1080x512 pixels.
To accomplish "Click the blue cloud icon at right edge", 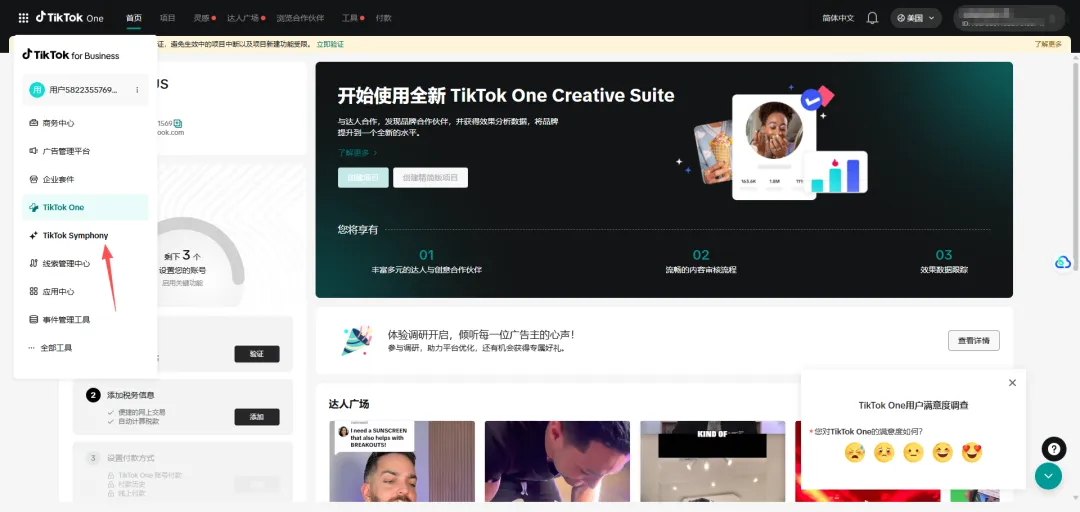I will point(1062,262).
